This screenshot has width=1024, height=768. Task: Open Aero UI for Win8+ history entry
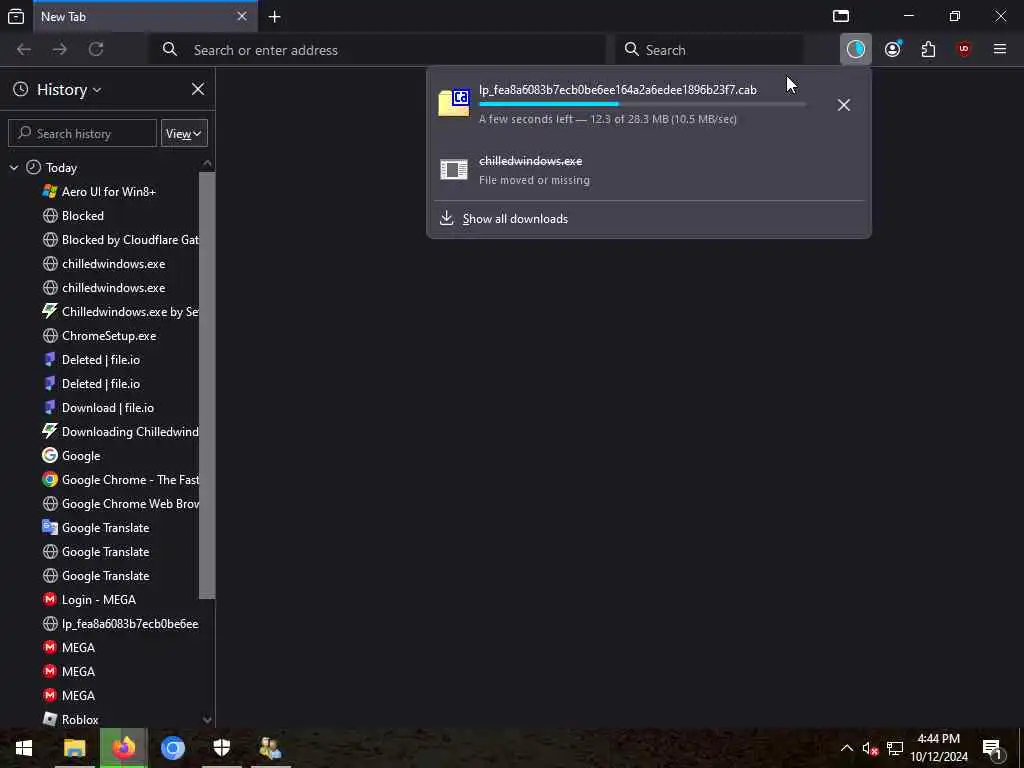tap(108, 192)
